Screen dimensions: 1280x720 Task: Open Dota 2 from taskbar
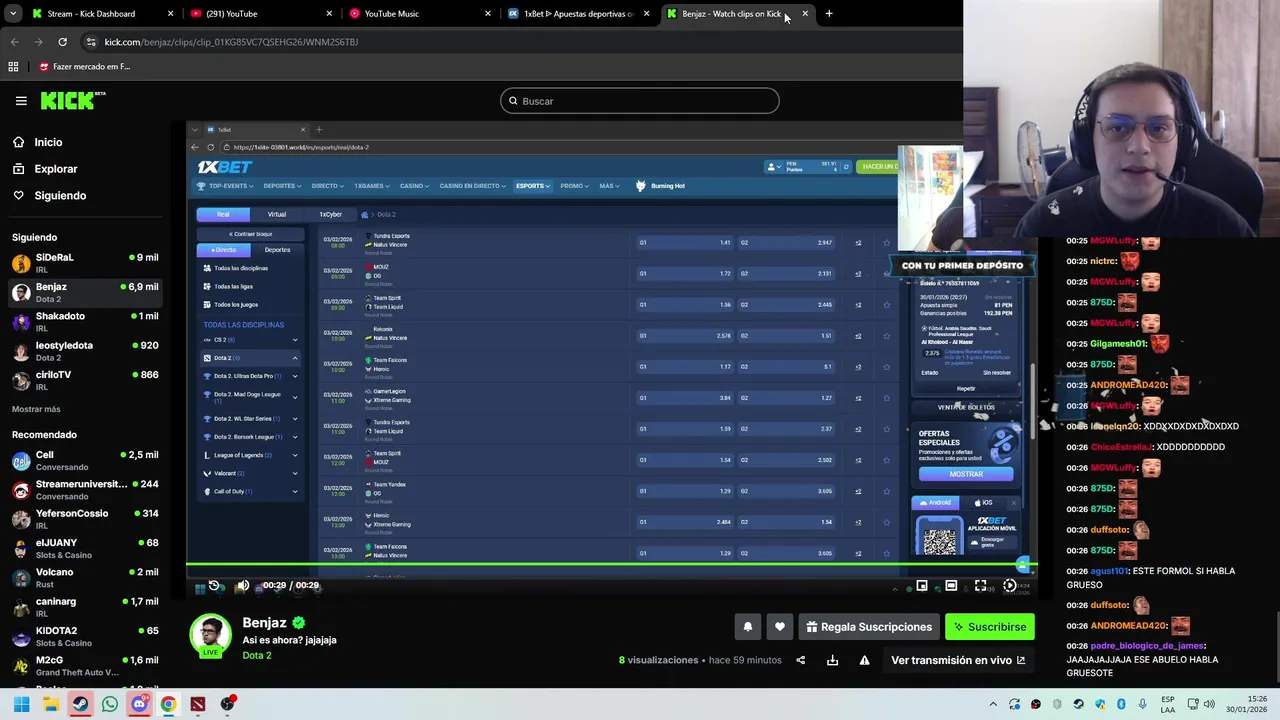[198, 704]
